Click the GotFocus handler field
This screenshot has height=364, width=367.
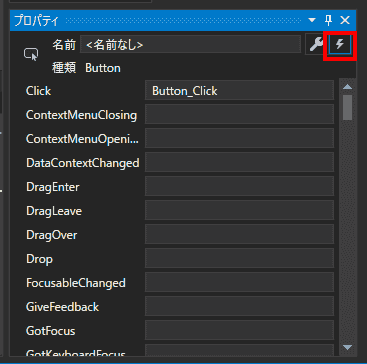(x=239, y=330)
